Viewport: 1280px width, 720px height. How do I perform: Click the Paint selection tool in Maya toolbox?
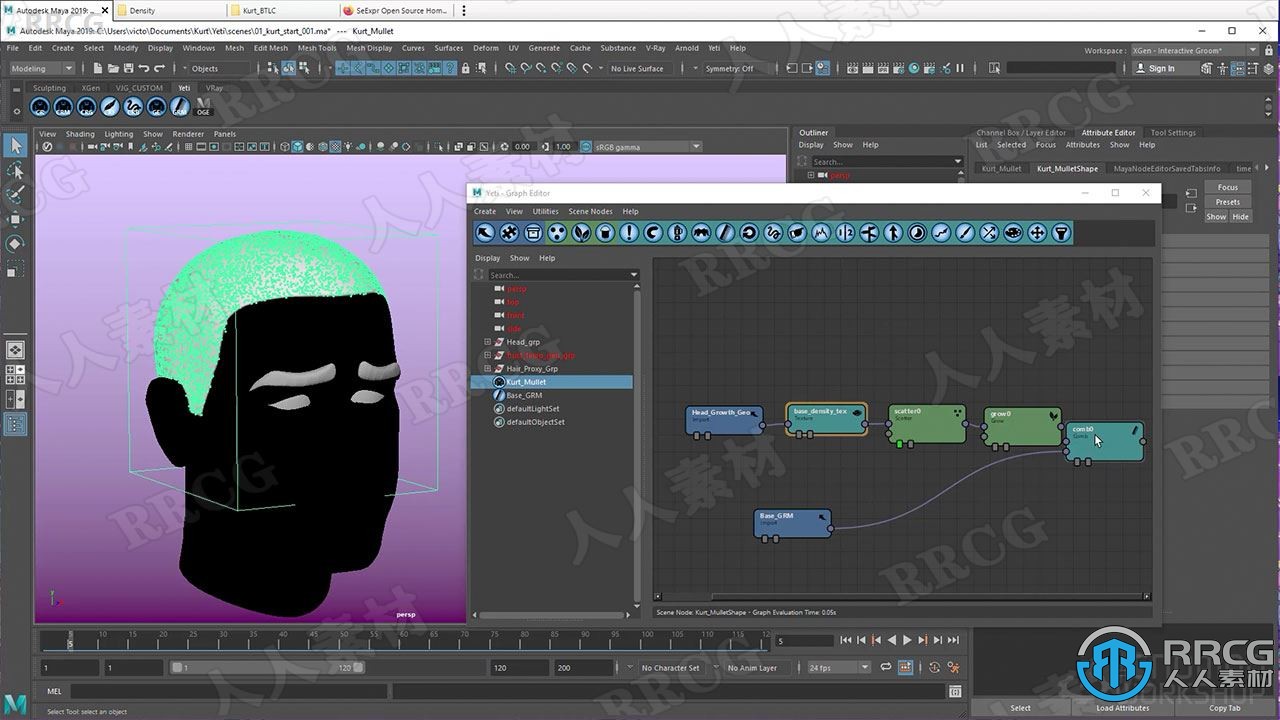[x=15, y=195]
